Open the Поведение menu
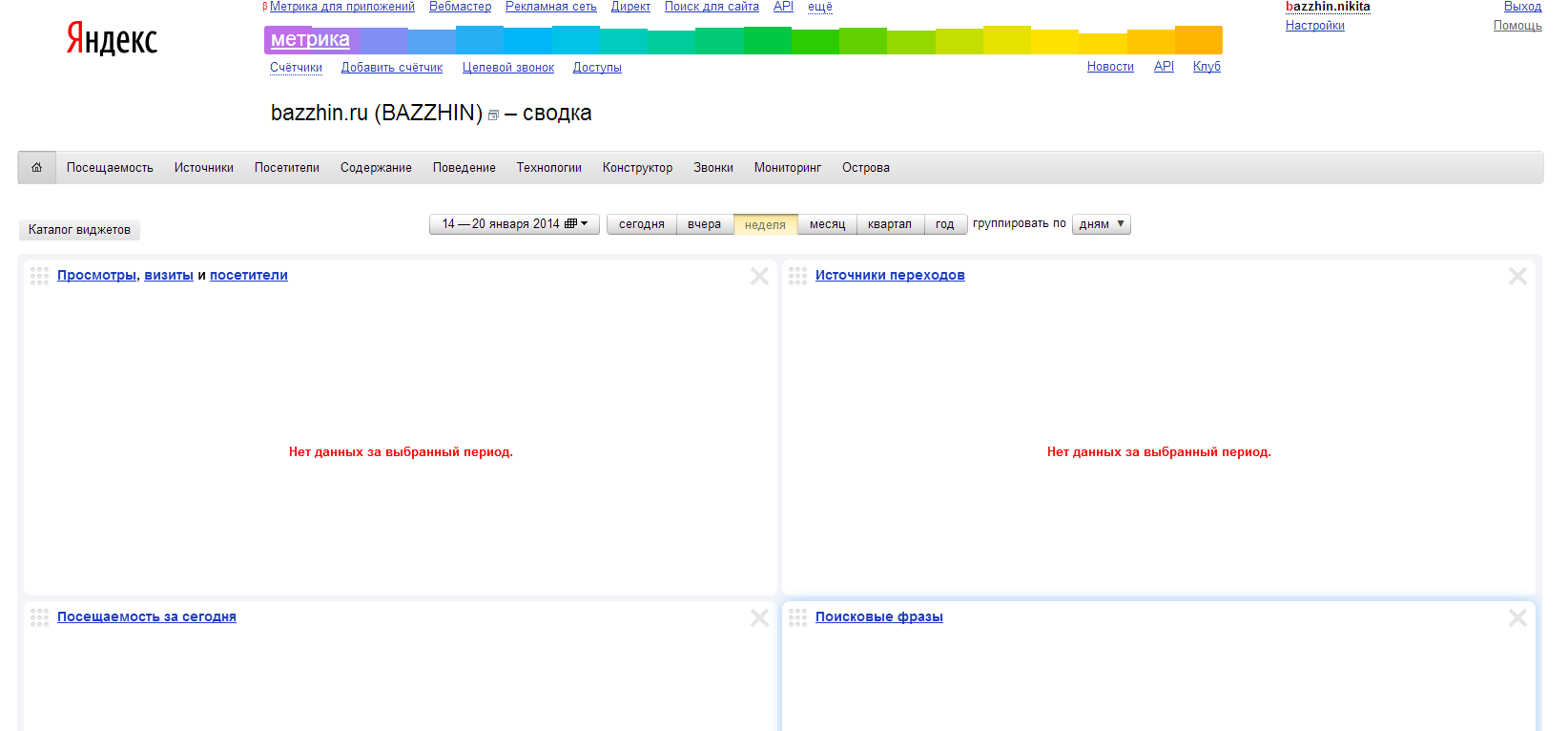Viewport: 1568px width, 731px height. (464, 168)
